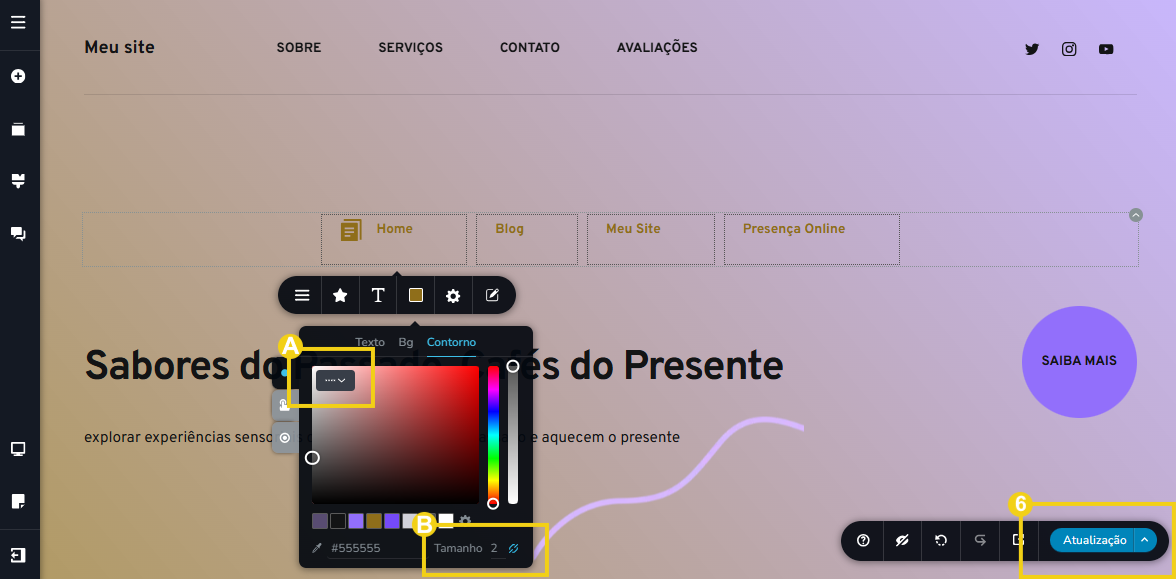This screenshot has height=579, width=1176.
Task: Select the text T tool in the floating toolbar
Action: 378,295
